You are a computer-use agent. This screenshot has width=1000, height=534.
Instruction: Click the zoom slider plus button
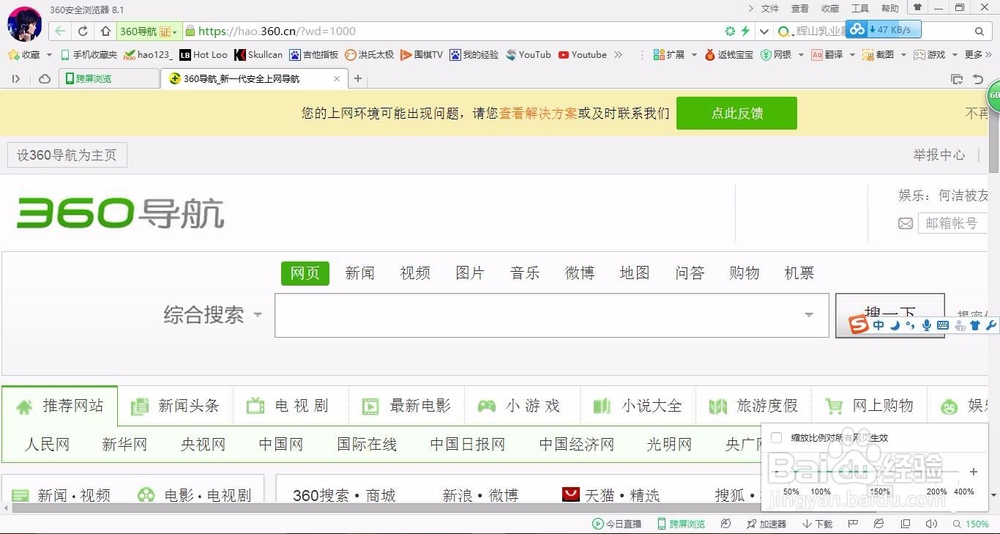point(973,472)
